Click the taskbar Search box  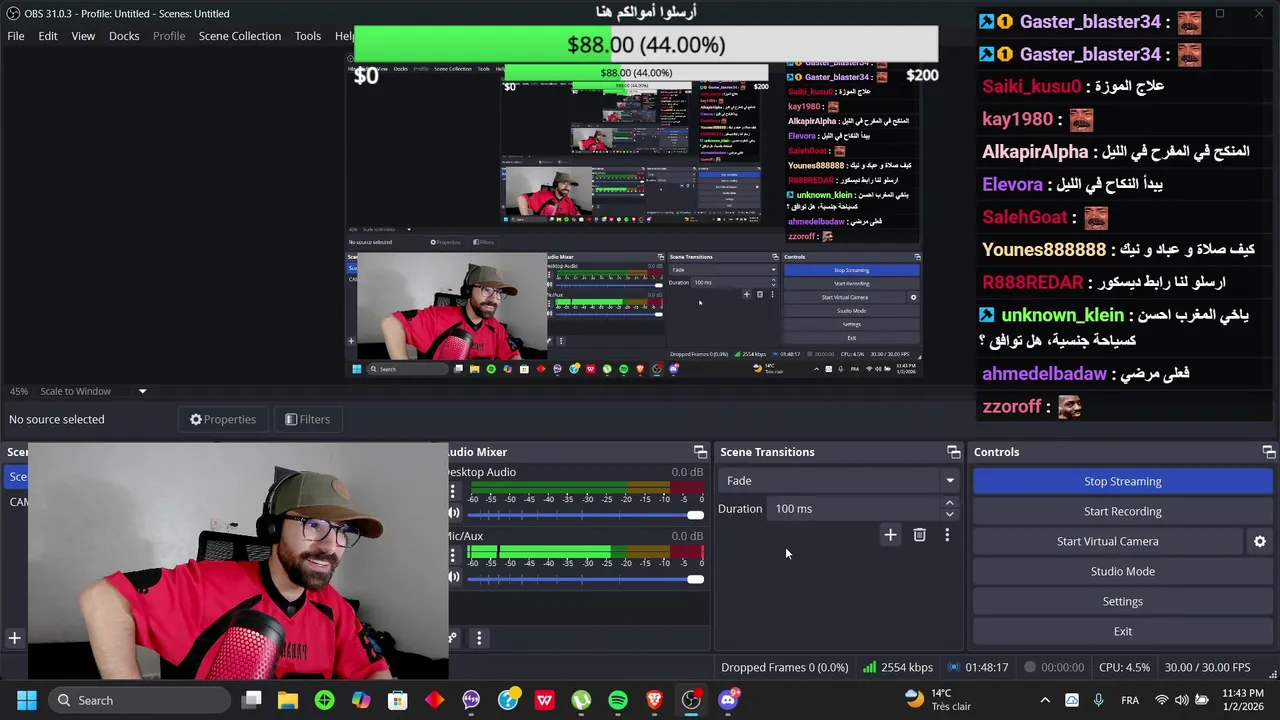tap(138, 700)
